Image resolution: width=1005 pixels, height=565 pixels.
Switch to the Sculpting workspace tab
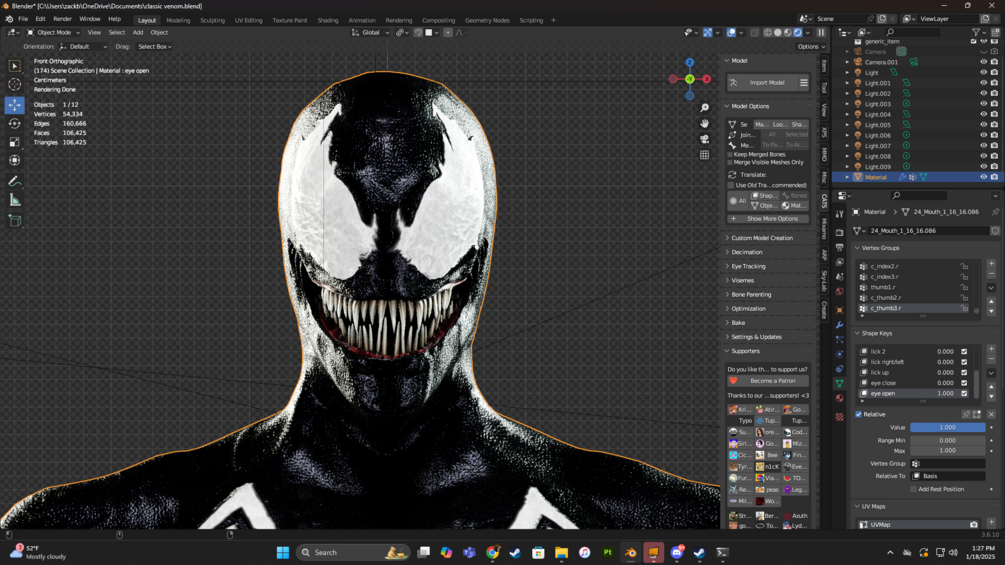point(212,20)
